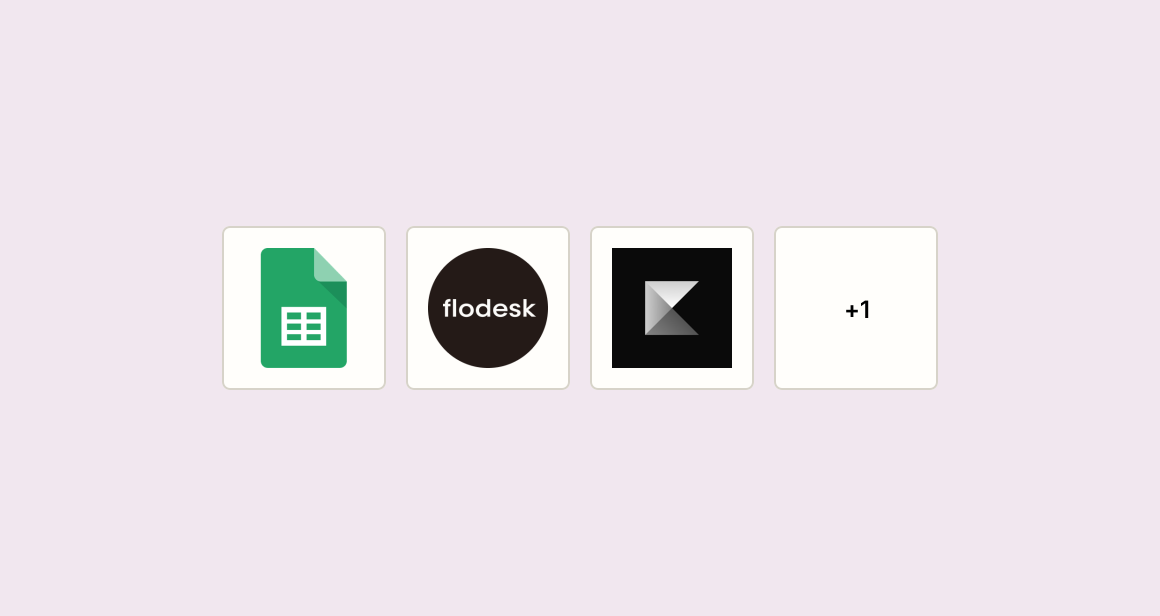Click the white spreadsheet grid on Sheets icon
The image size is (1160, 616).
303,326
